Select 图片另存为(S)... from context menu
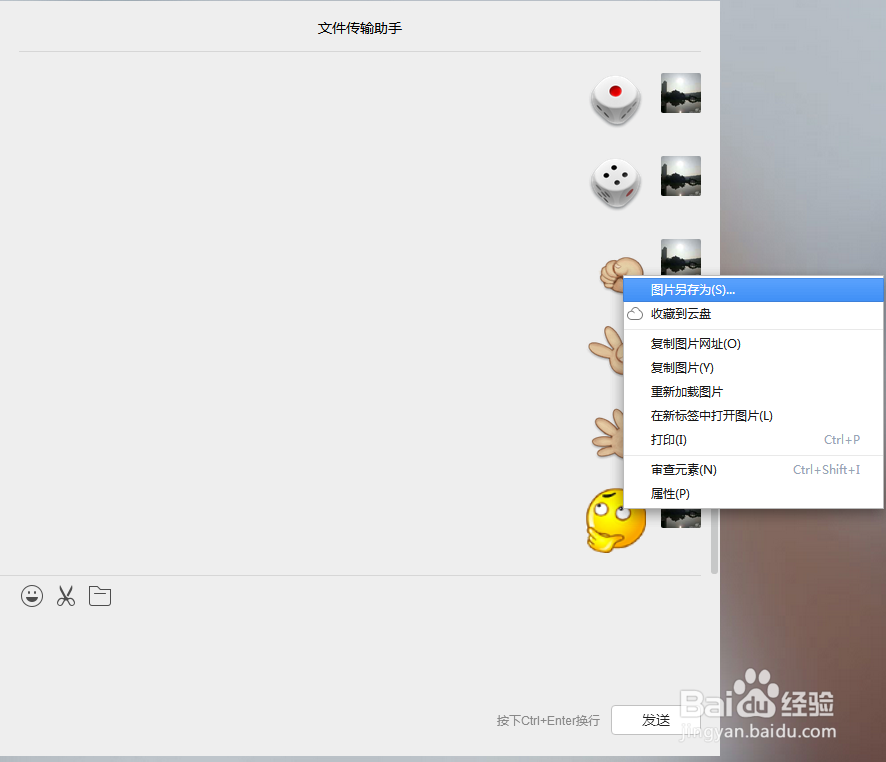The width and height of the screenshot is (886, 762). [753, 290]
